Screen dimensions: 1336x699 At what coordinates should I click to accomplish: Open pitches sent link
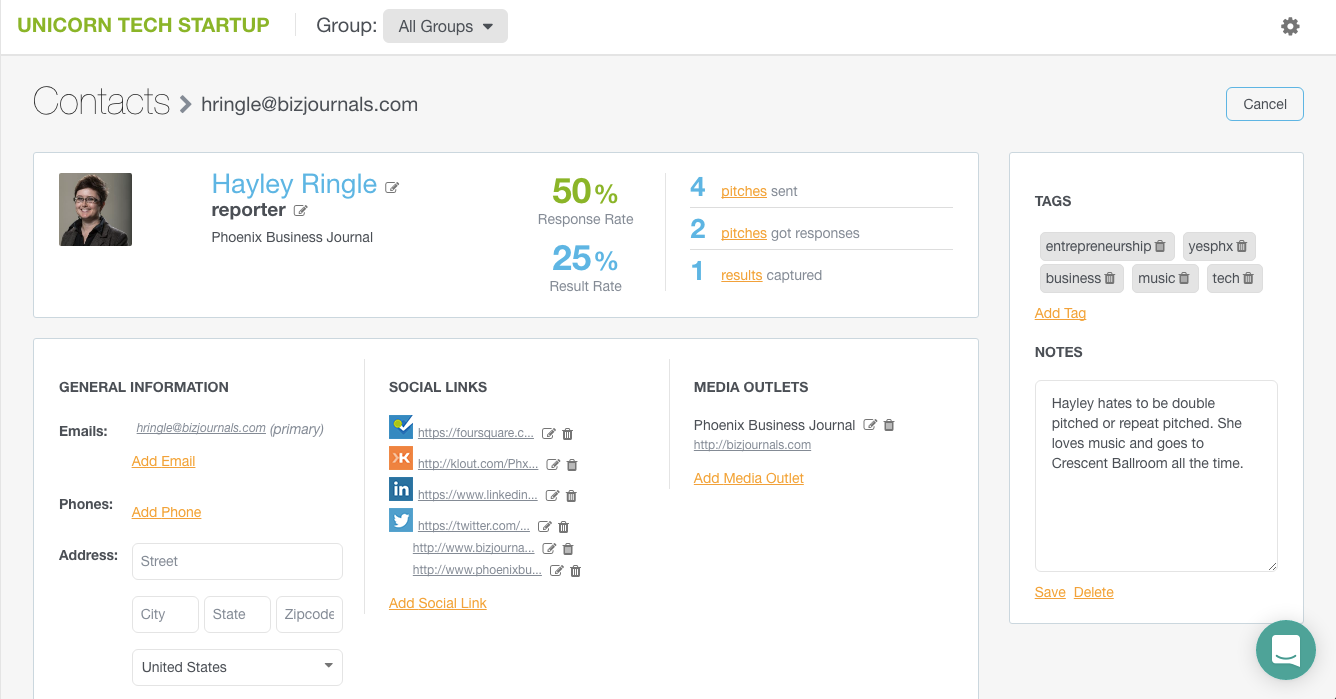pyautogui.click(x=744, y=191)
